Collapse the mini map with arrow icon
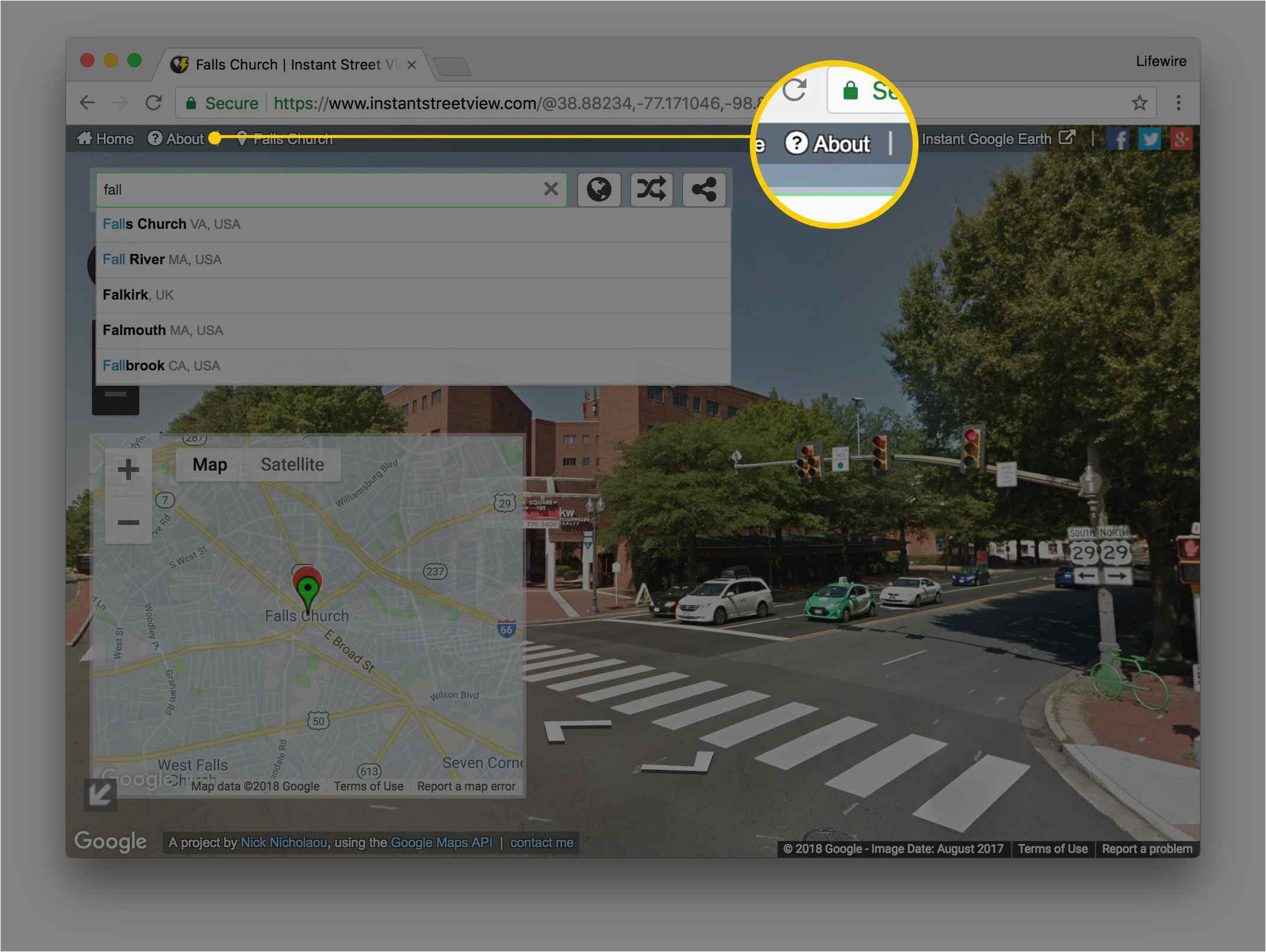1266x952 pixels. 100,795
